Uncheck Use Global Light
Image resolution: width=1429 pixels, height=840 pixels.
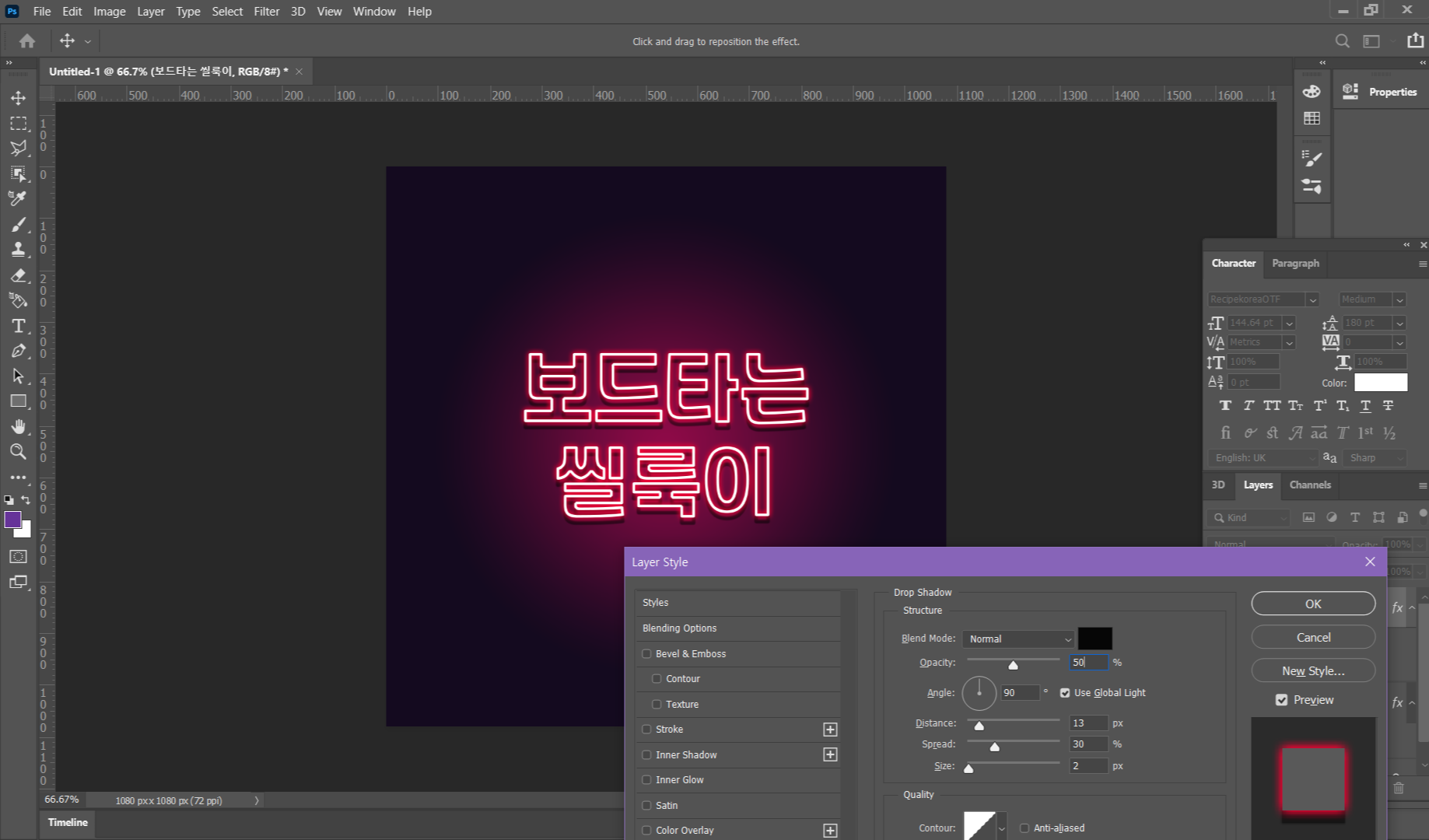[x=1065, y=692]
